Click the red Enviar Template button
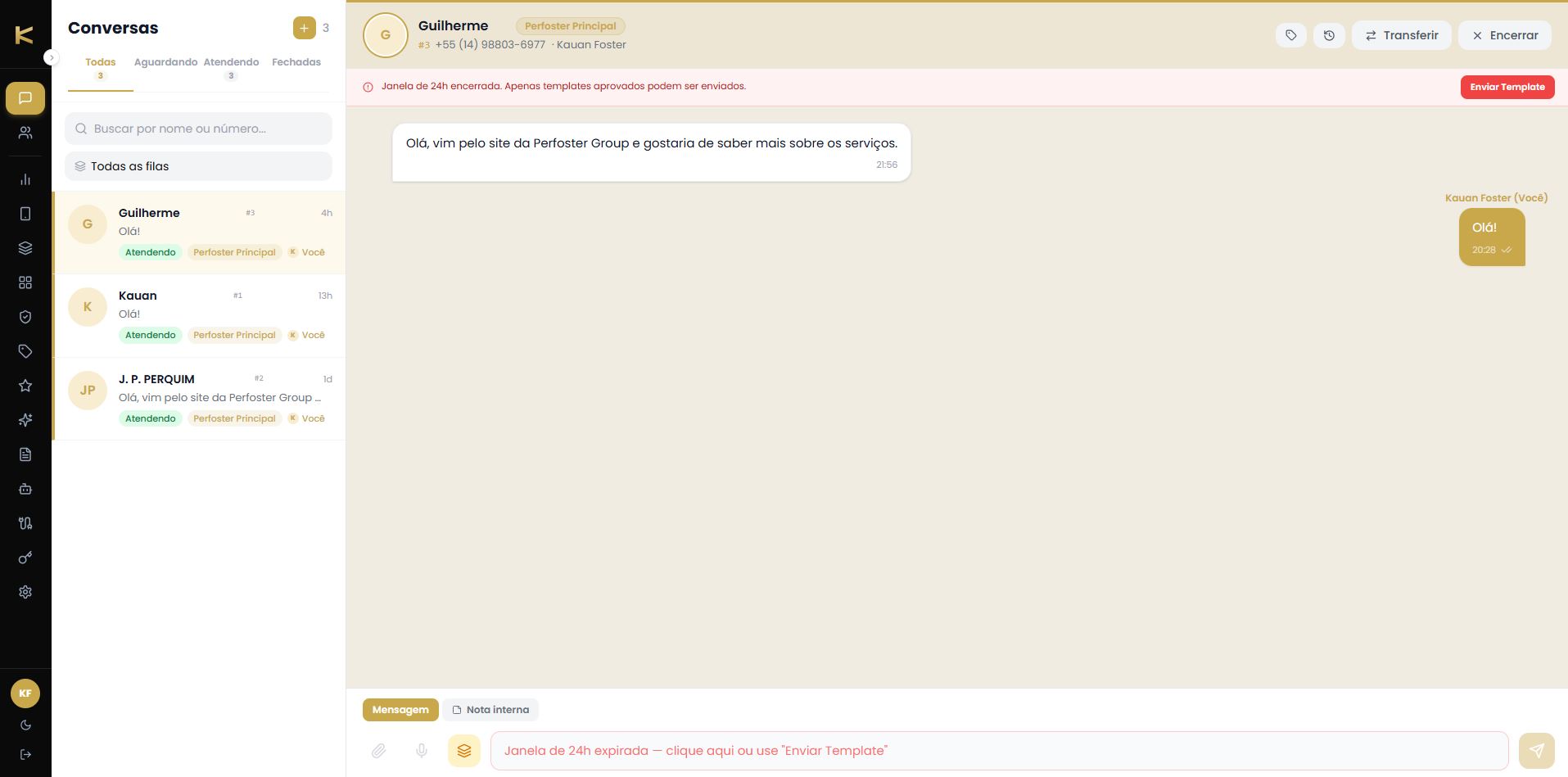This screenshot has width=1568, height=777. 1507,87
